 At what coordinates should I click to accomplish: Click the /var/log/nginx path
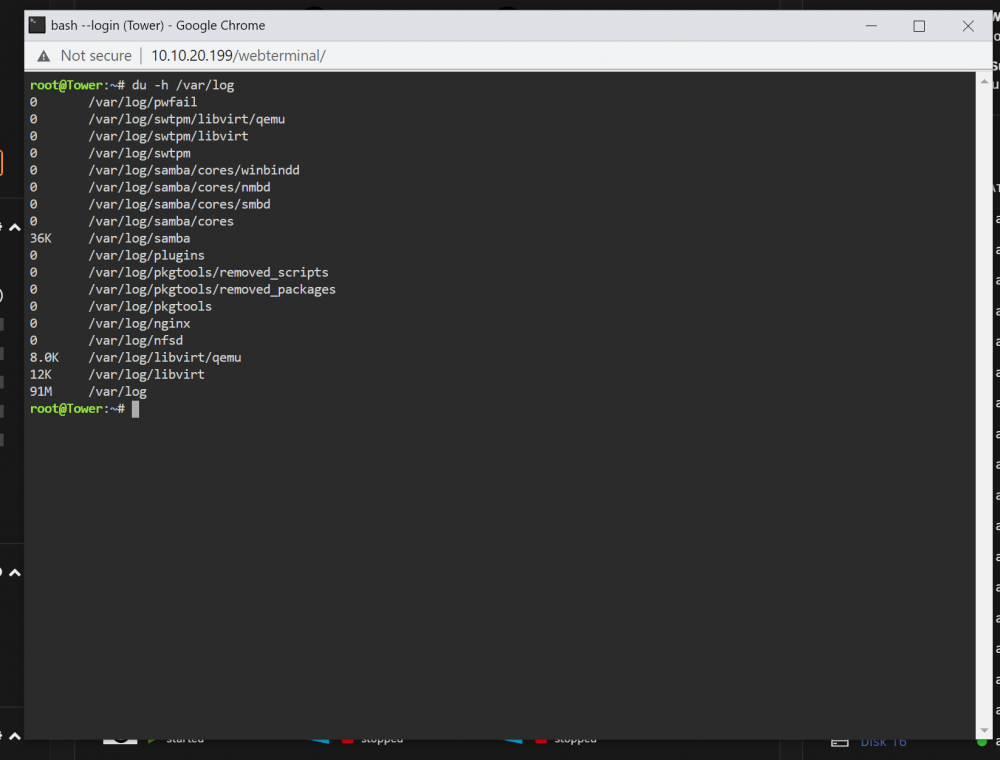pos(139,324)
